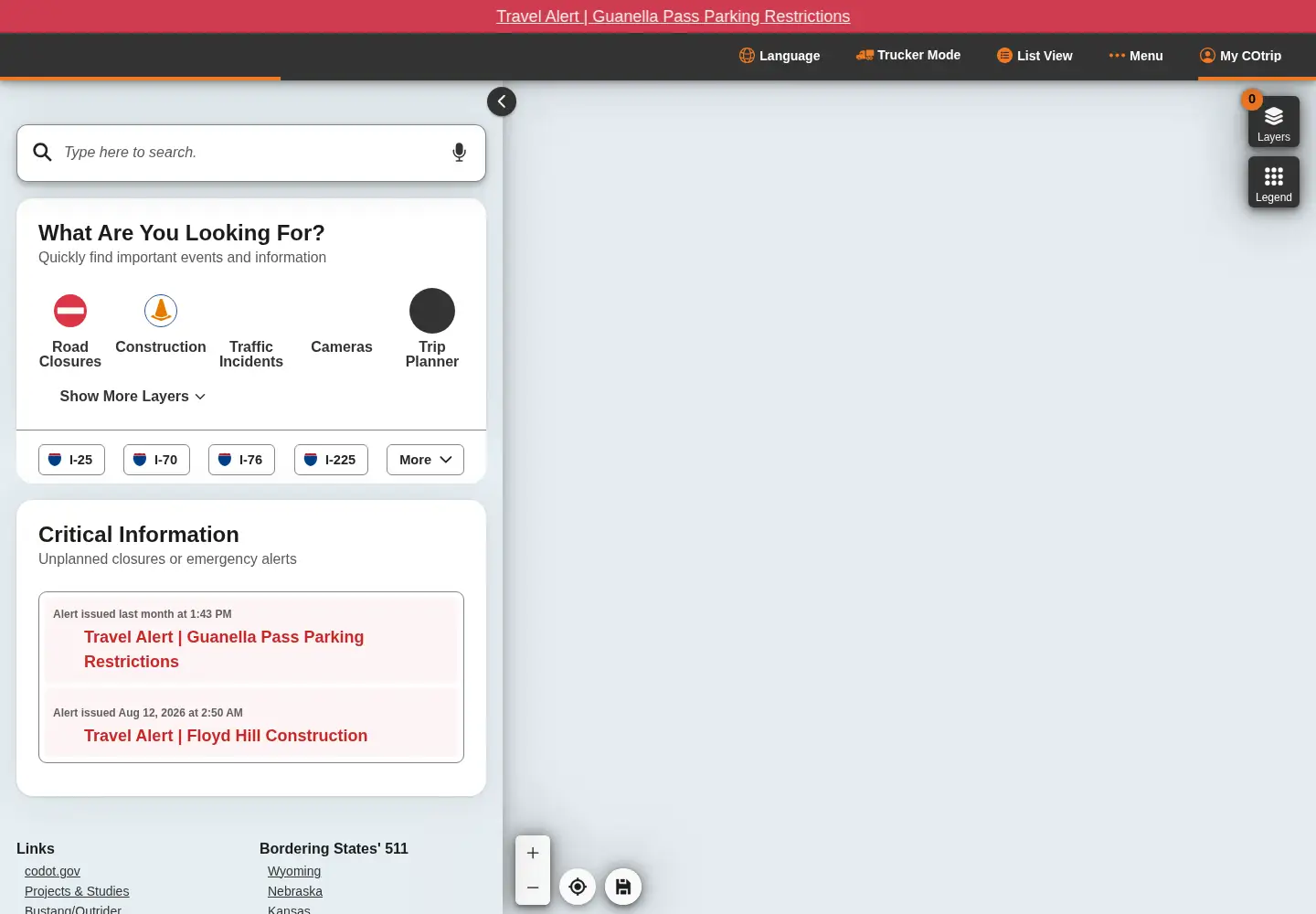Activate voice search microphone icon

[460, 153]
